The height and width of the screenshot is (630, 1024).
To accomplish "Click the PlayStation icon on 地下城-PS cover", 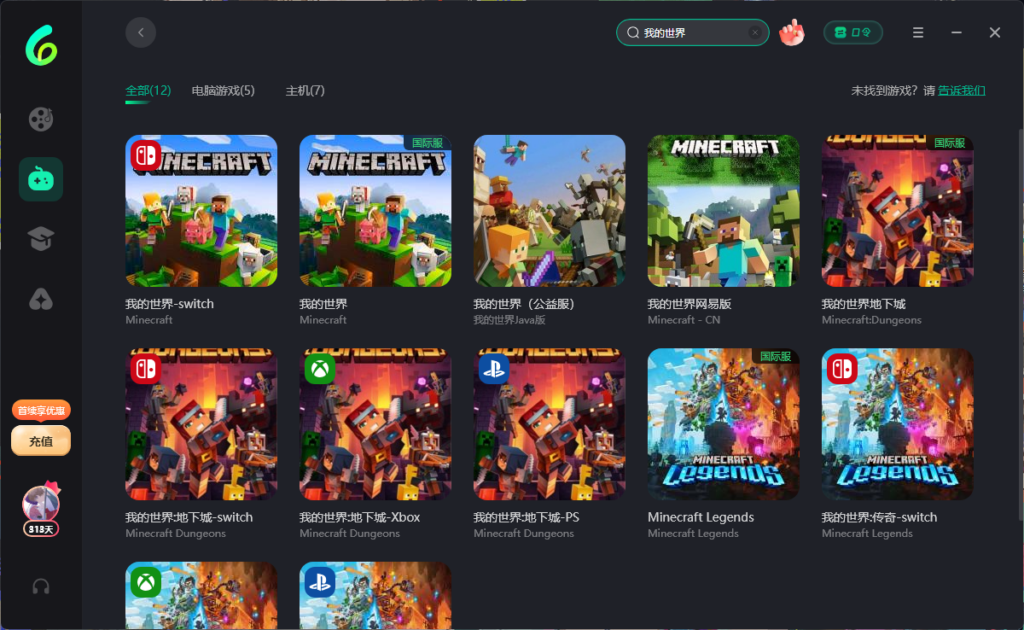I will [x=494, y=369].
